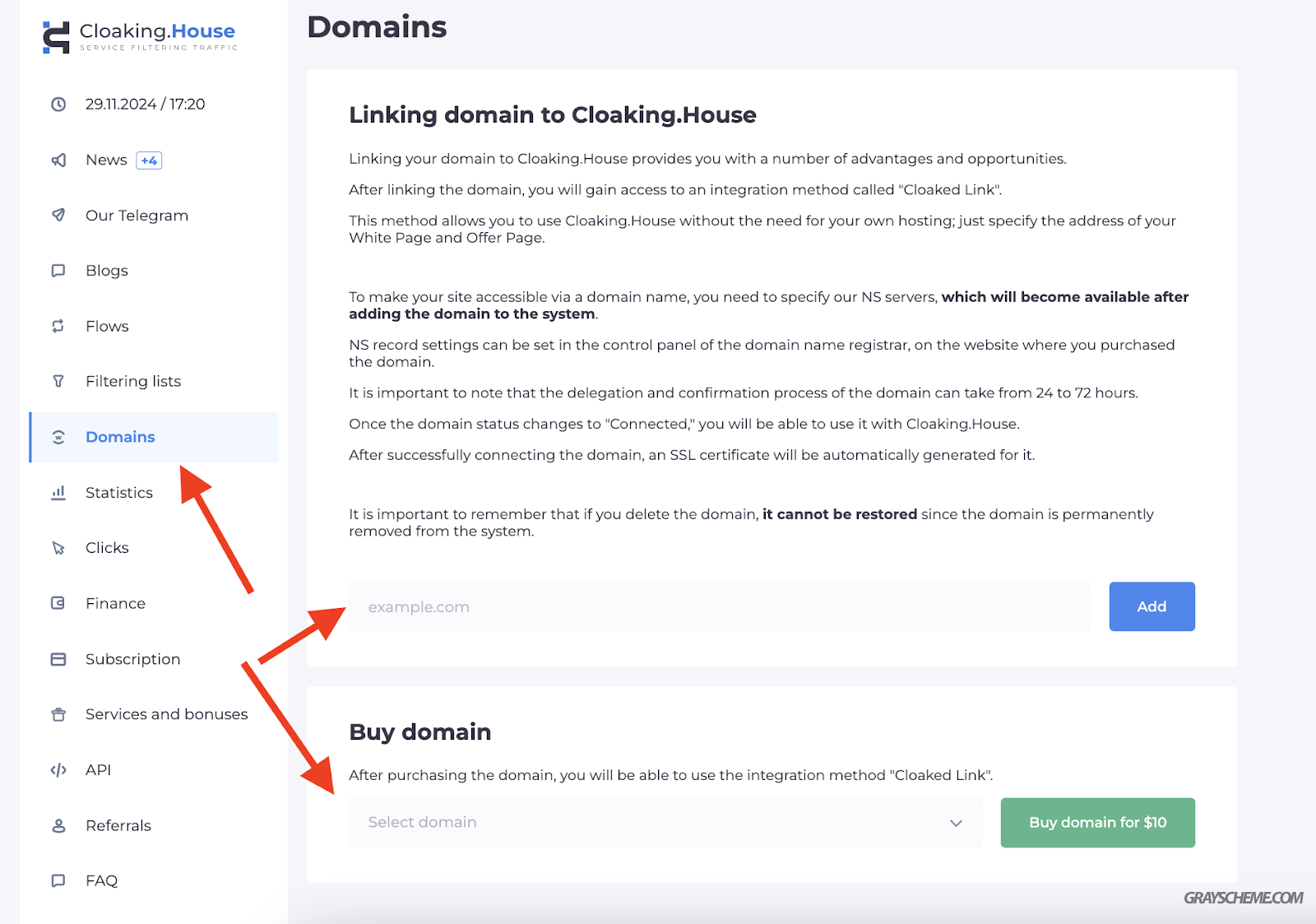The image size is (1316, 924).
Task: Click the wallet icon for Finance
Action: pos(58,603)
